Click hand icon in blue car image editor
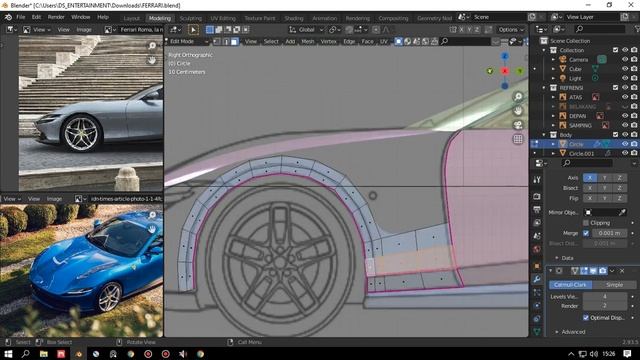Image resolution: width=640 pixels, height=360 pixels. click(152, 230)
